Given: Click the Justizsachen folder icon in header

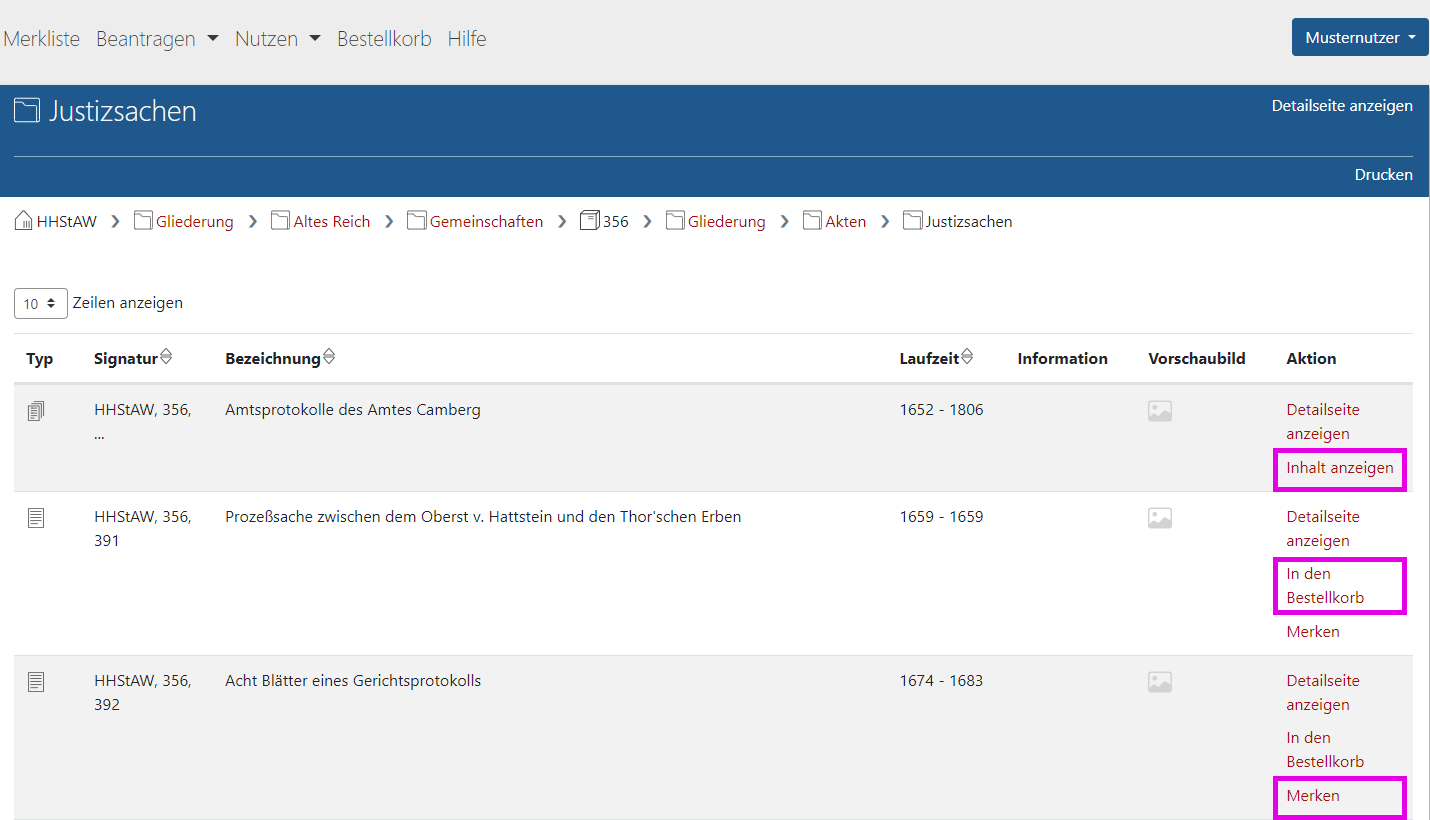Looking at the screenshot, I should click(x=26, y=110).
